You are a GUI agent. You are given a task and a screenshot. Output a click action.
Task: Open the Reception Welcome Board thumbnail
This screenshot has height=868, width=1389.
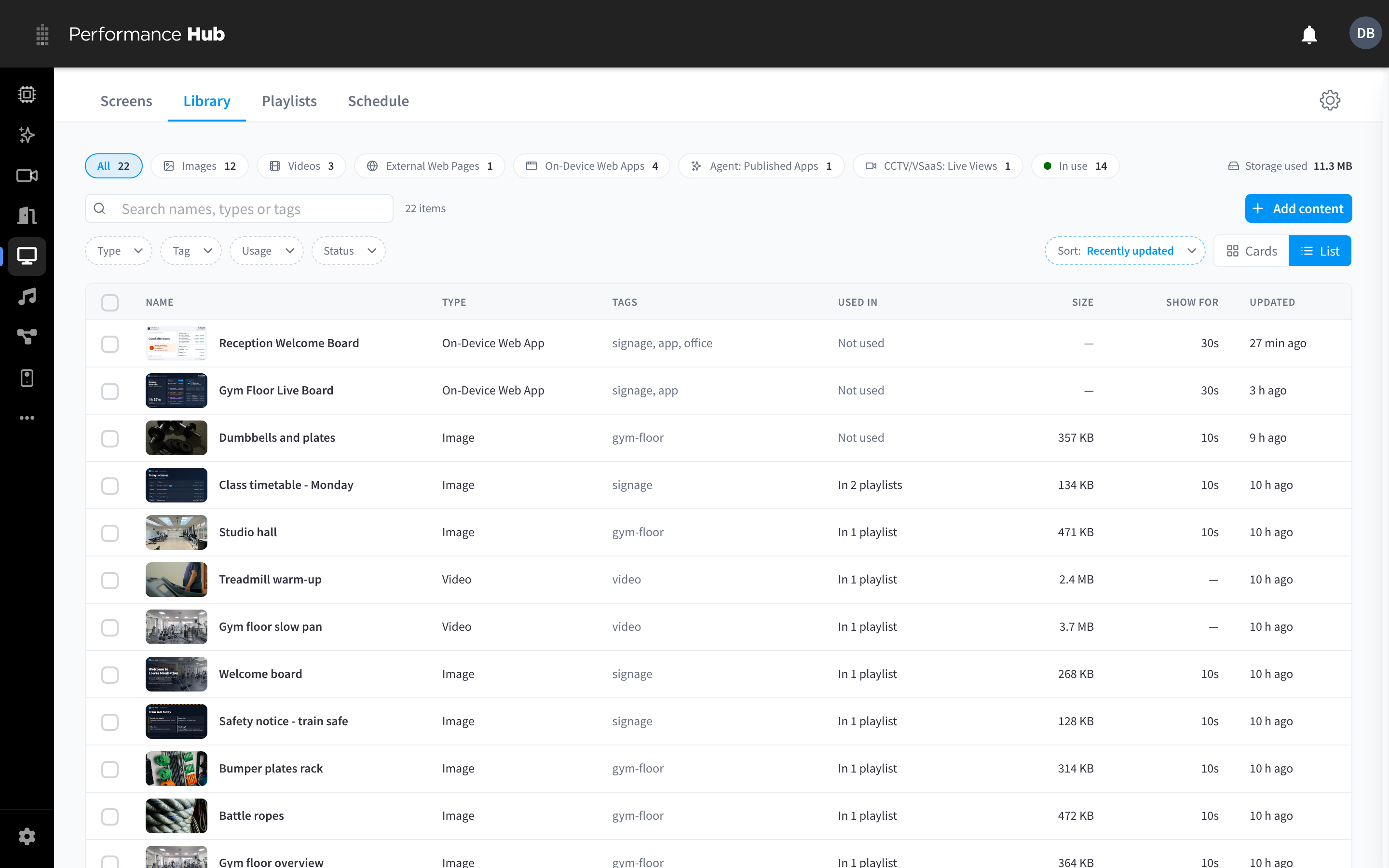click(176, 343)
